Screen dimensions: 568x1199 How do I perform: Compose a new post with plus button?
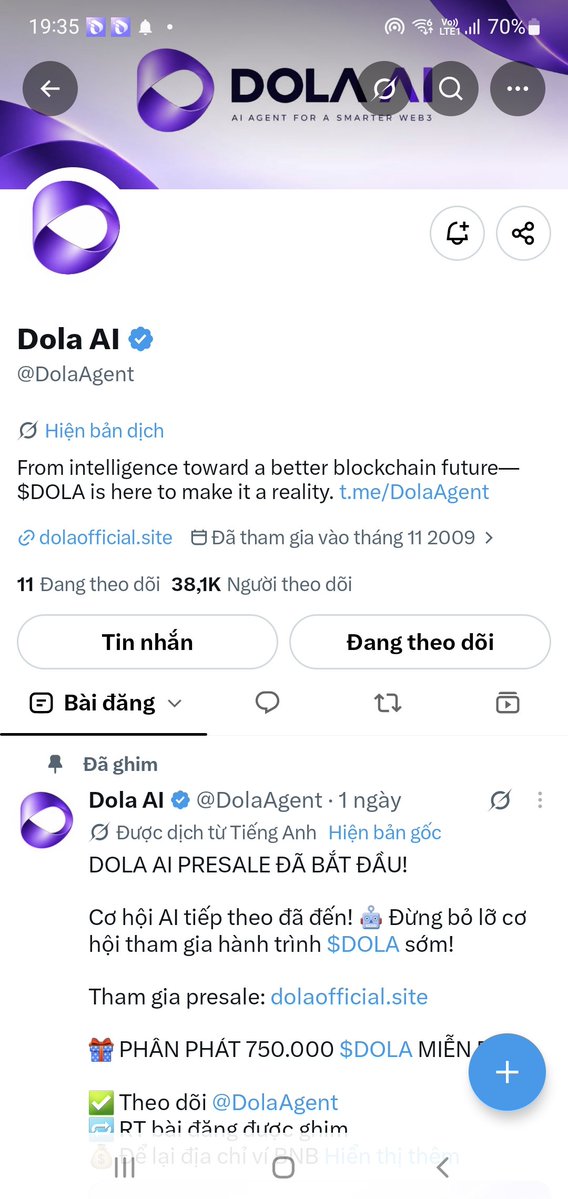pos(507,1072)
